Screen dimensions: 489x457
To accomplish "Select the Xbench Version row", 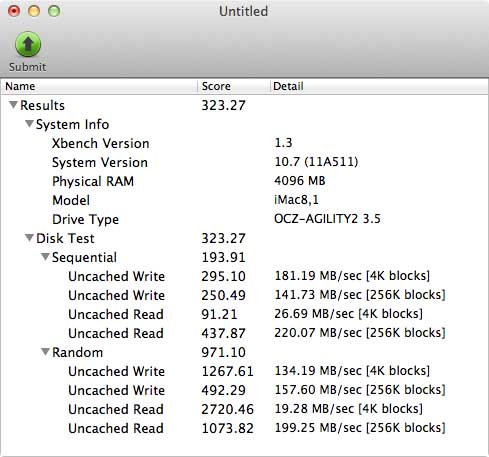I will pyautogui.click(x=244, y=143).
